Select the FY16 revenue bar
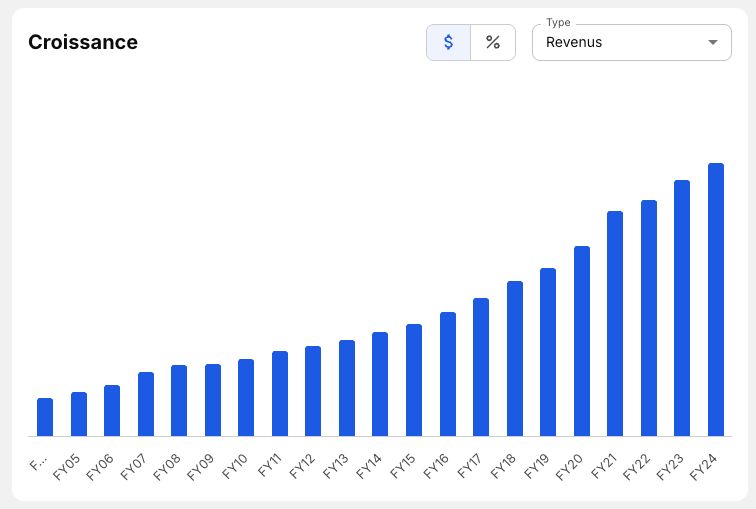756x509 pixels. tap(447, 375)
